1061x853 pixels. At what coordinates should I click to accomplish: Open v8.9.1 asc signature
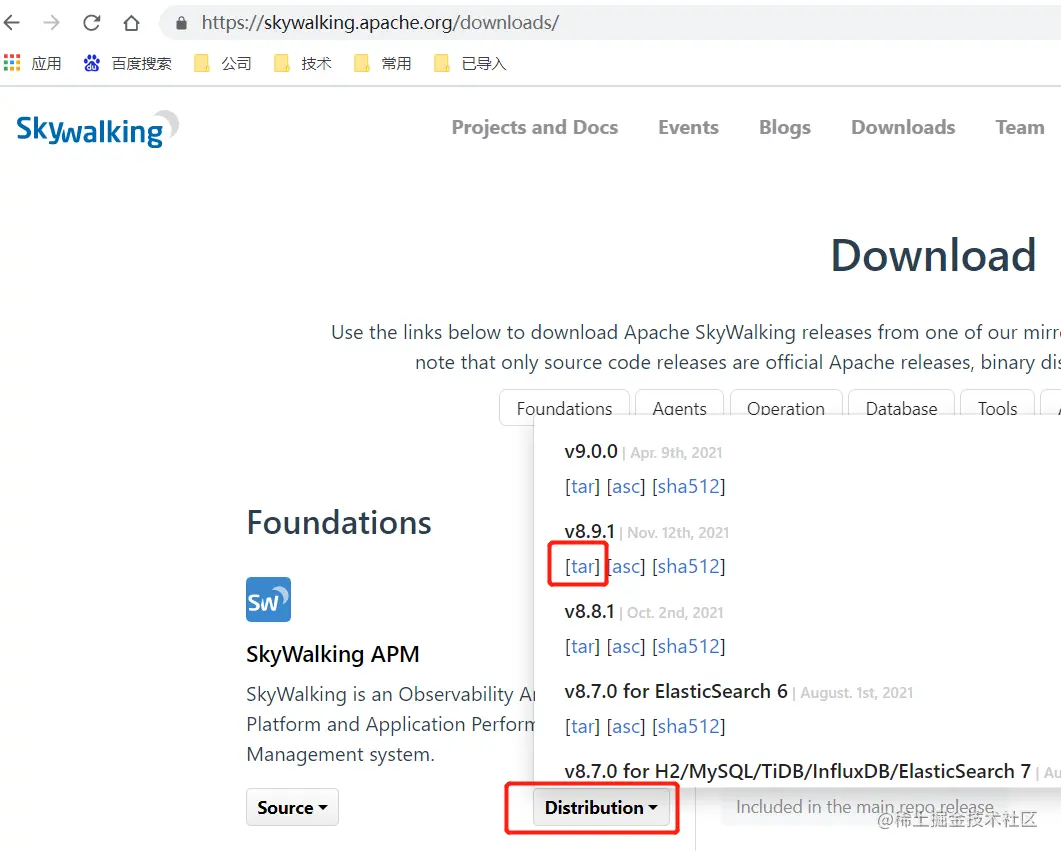pyautogui.click(x=626, y=566)
